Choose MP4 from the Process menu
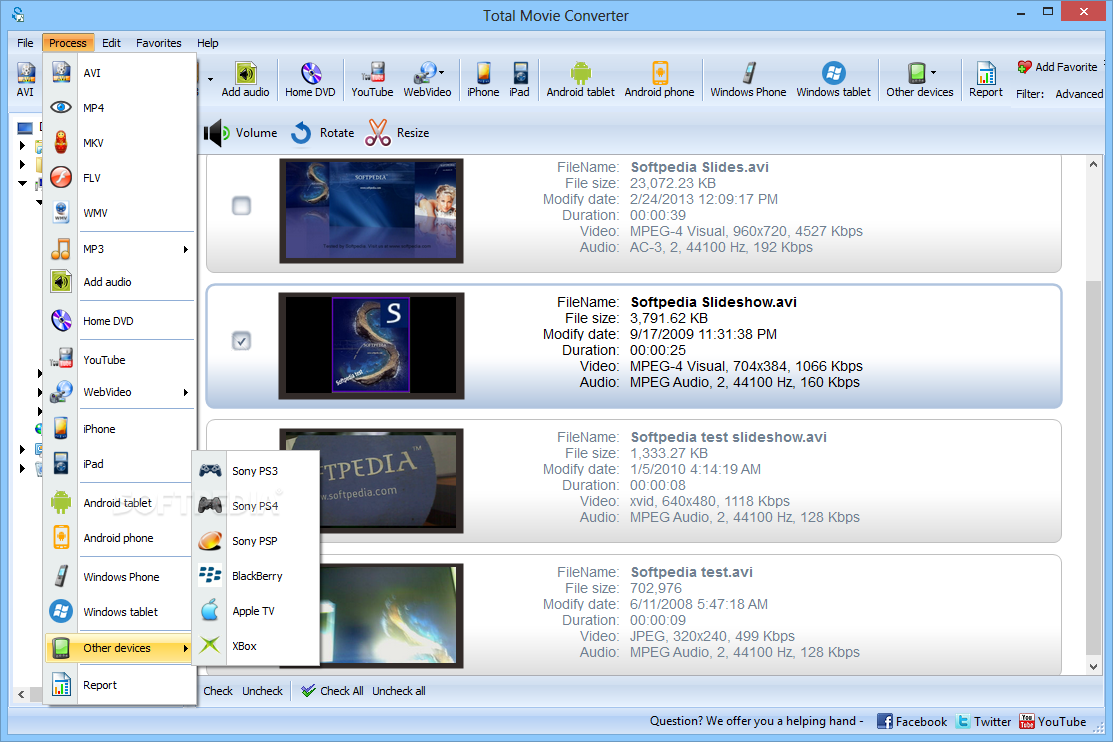 click(x=119, y=108)
